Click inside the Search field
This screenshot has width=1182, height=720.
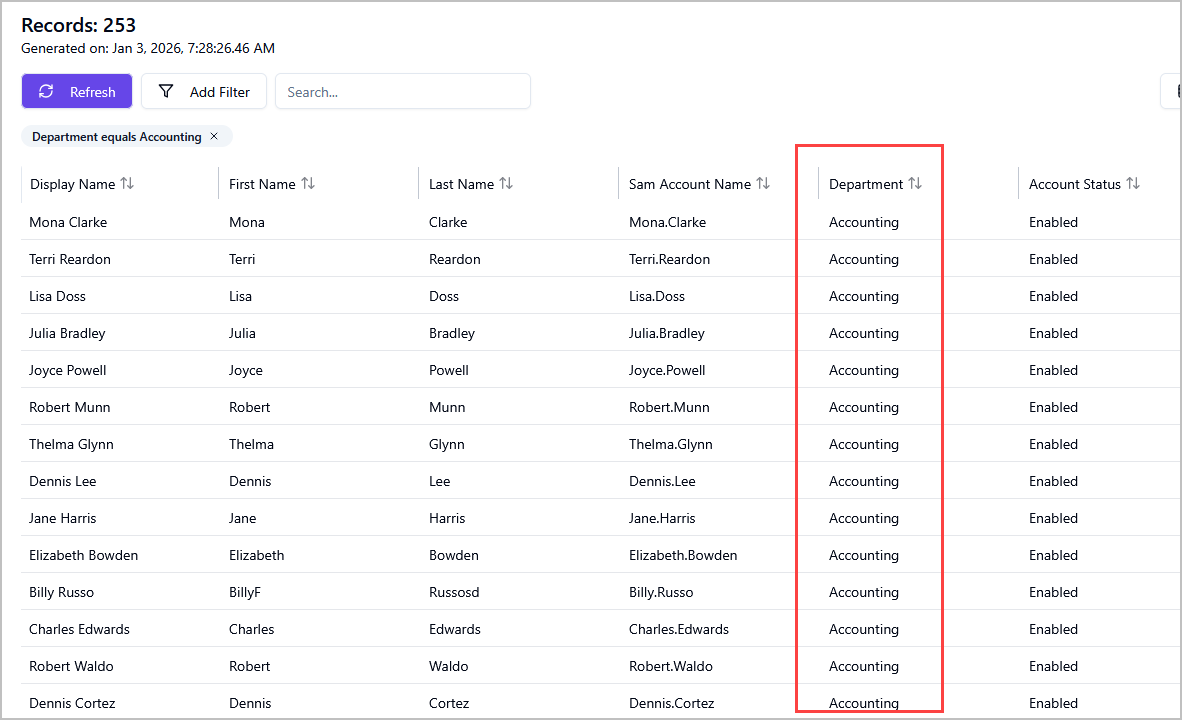[403, 91]
